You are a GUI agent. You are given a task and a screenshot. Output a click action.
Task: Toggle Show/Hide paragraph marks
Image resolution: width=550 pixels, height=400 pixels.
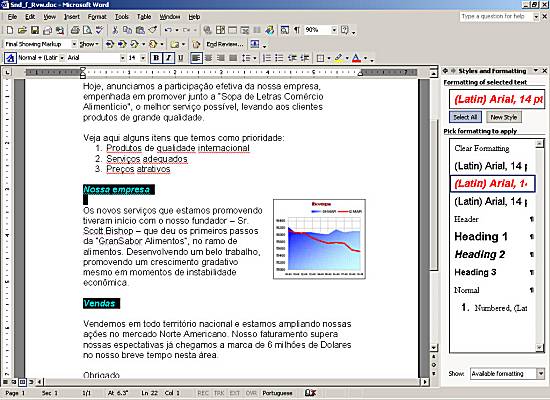[297, 30]
